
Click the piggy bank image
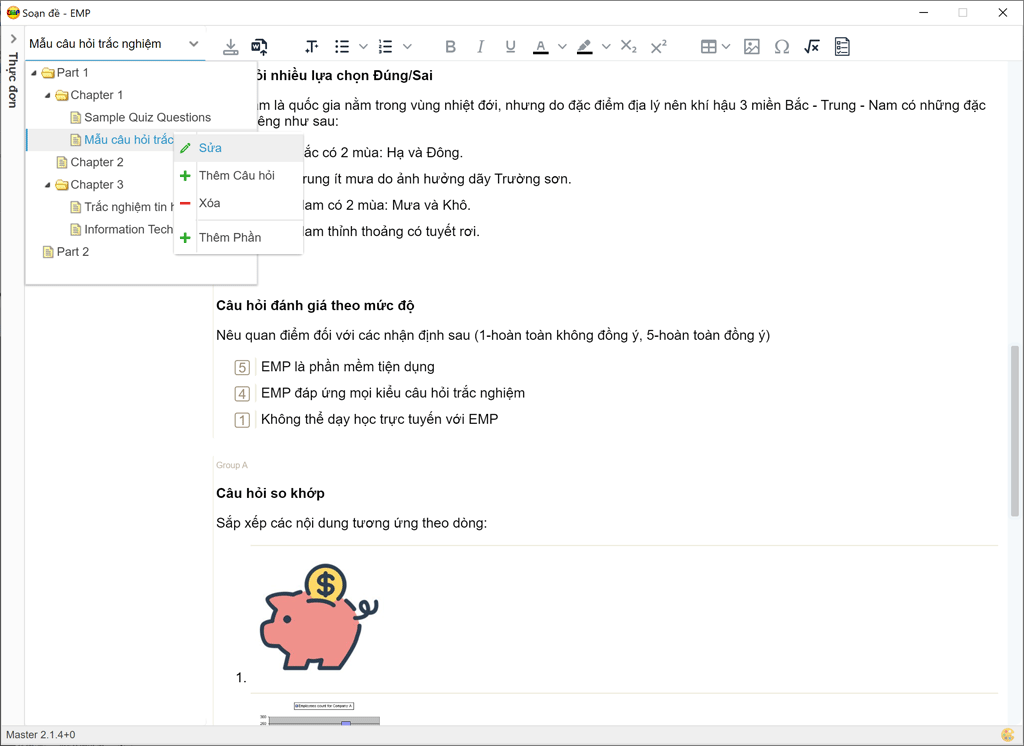pos(319,617)
